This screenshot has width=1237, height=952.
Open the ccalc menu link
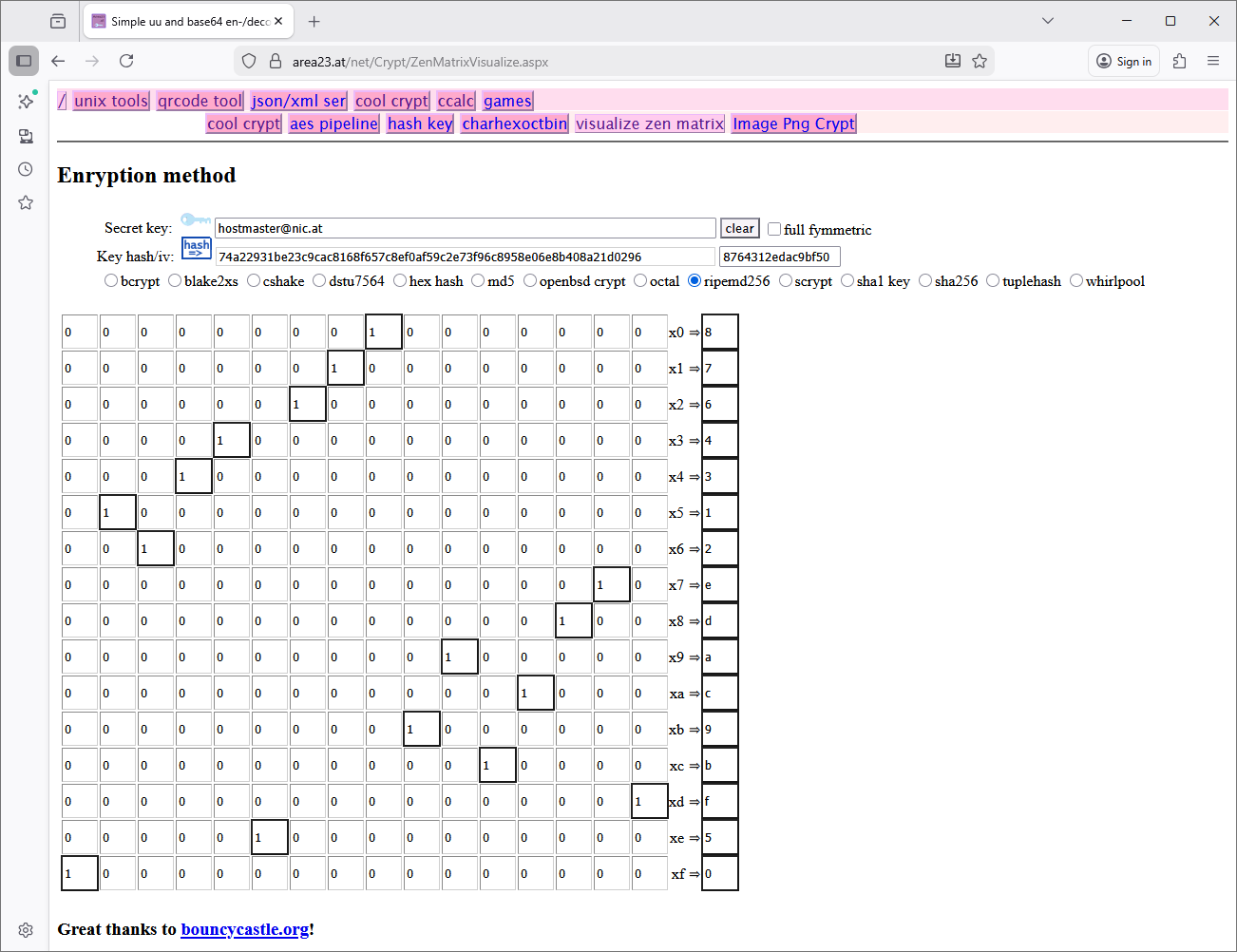[x=456, y=101]
